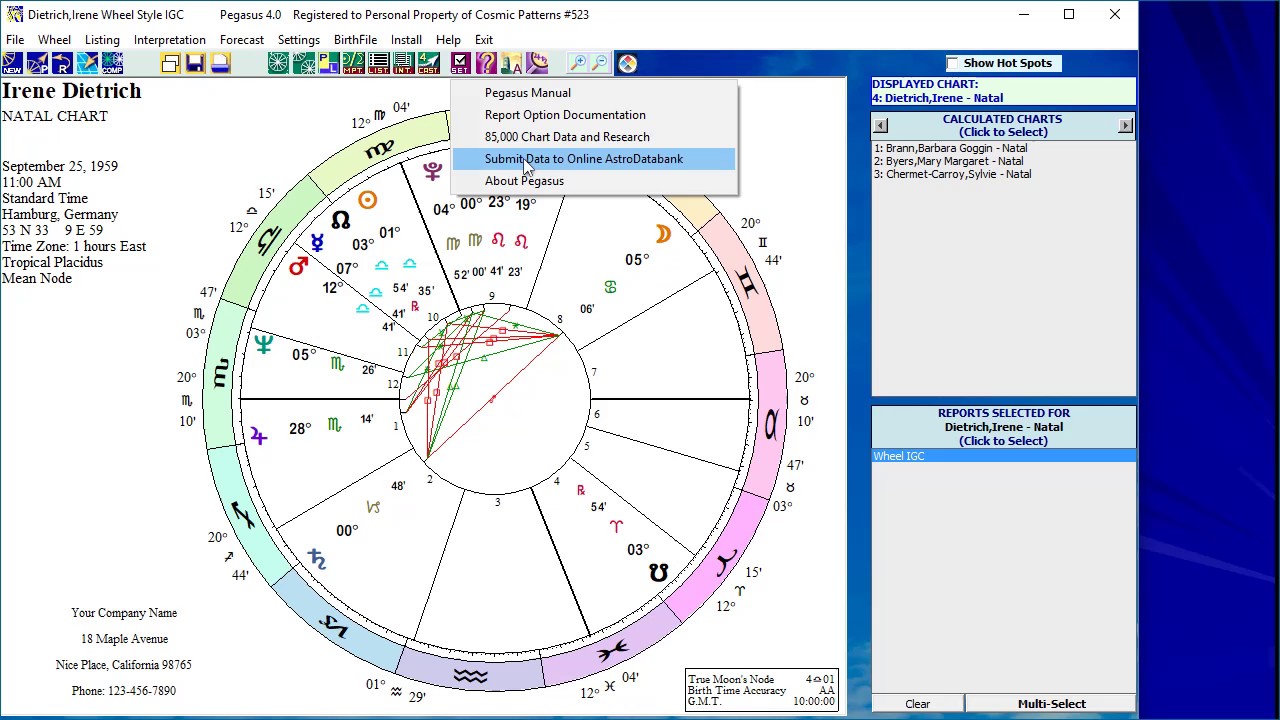Click the purple Jupiter glyph in wheel

[x=259, y=436]
